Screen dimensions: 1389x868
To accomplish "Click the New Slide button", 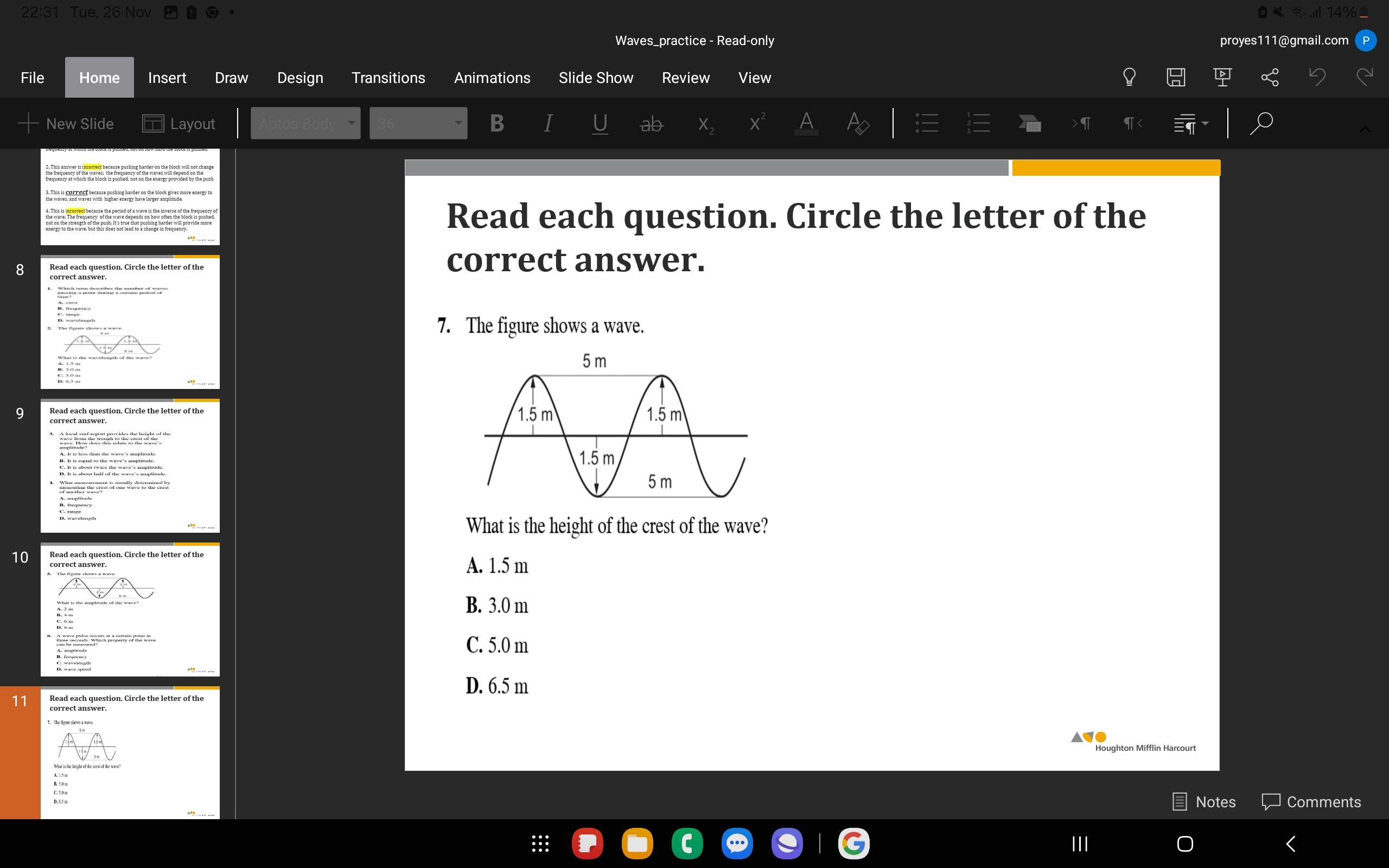I will 66,124.
